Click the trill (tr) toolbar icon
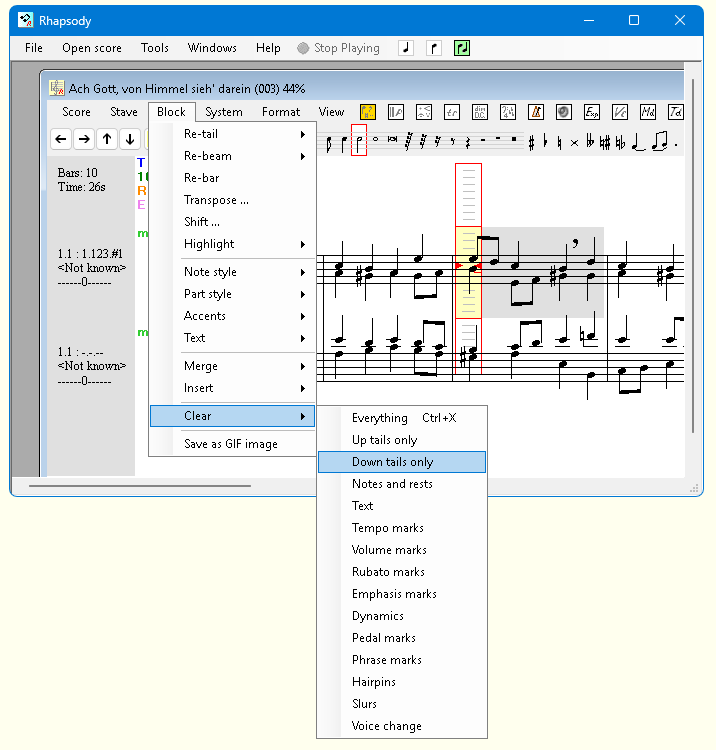 click(452, 113)
